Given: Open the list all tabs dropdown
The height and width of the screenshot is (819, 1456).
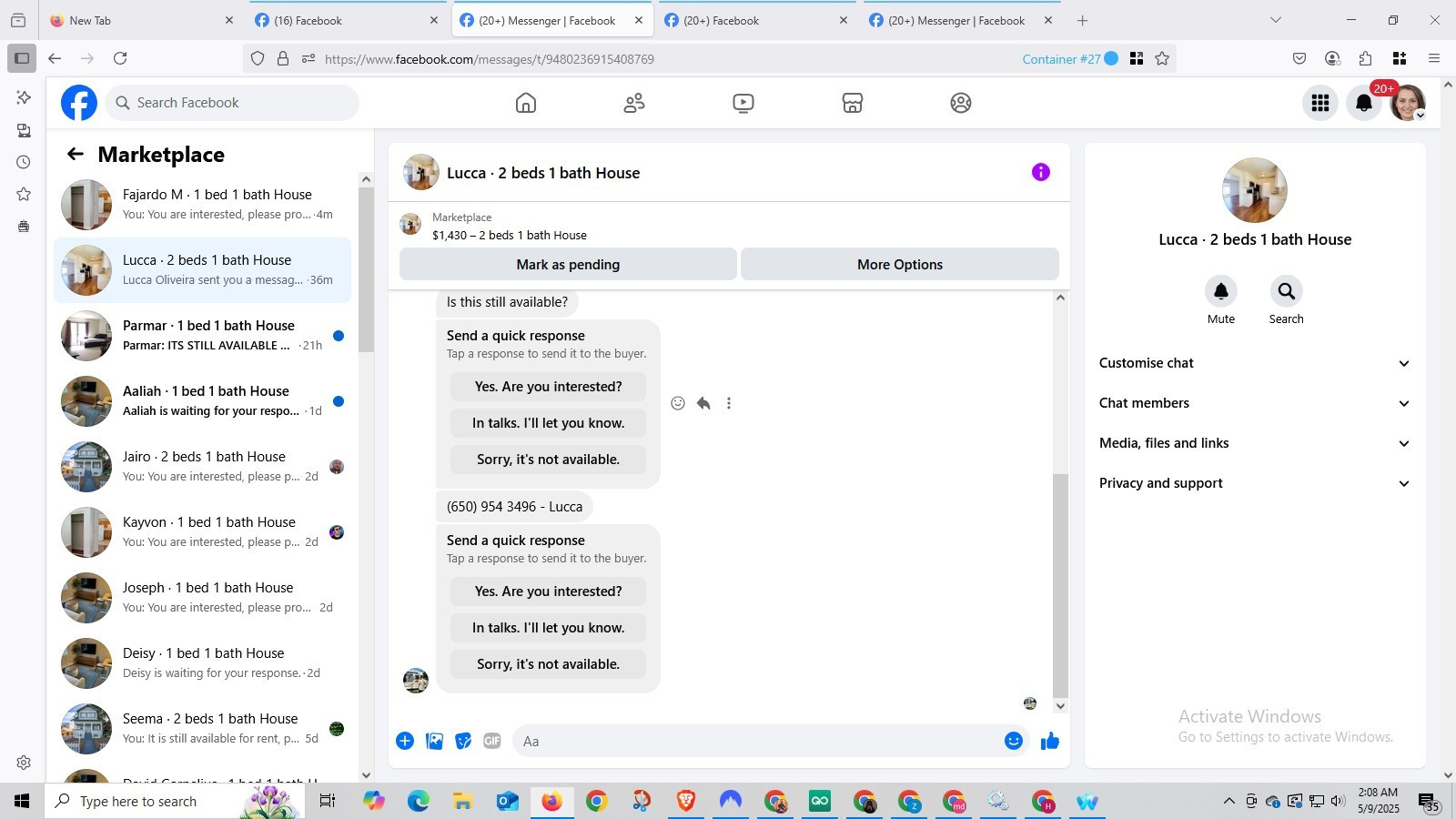Looking at the screenshot, I should click(1276, 20).
